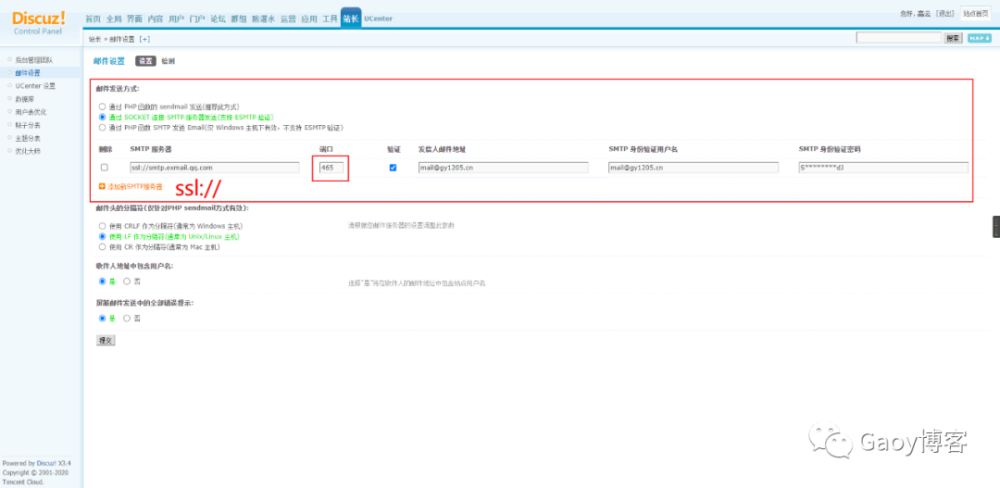Open 帖子分表 in the sidebar
Image resolution: width=1000 pixels, height=488 pixels.
click(x=28, y=125)
